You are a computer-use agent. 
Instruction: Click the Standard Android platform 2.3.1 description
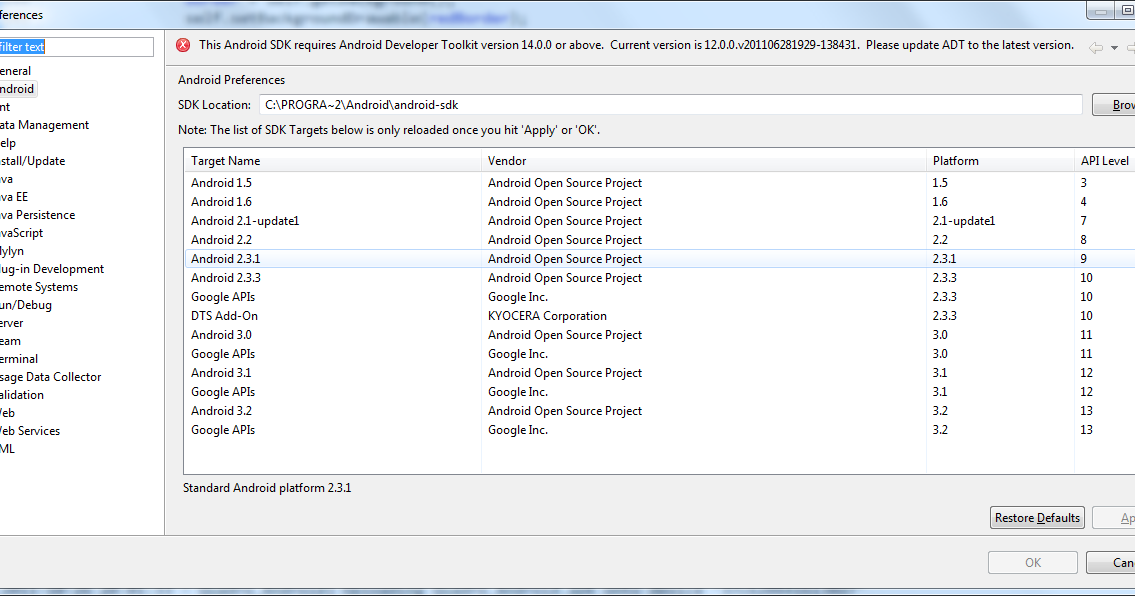267,488
